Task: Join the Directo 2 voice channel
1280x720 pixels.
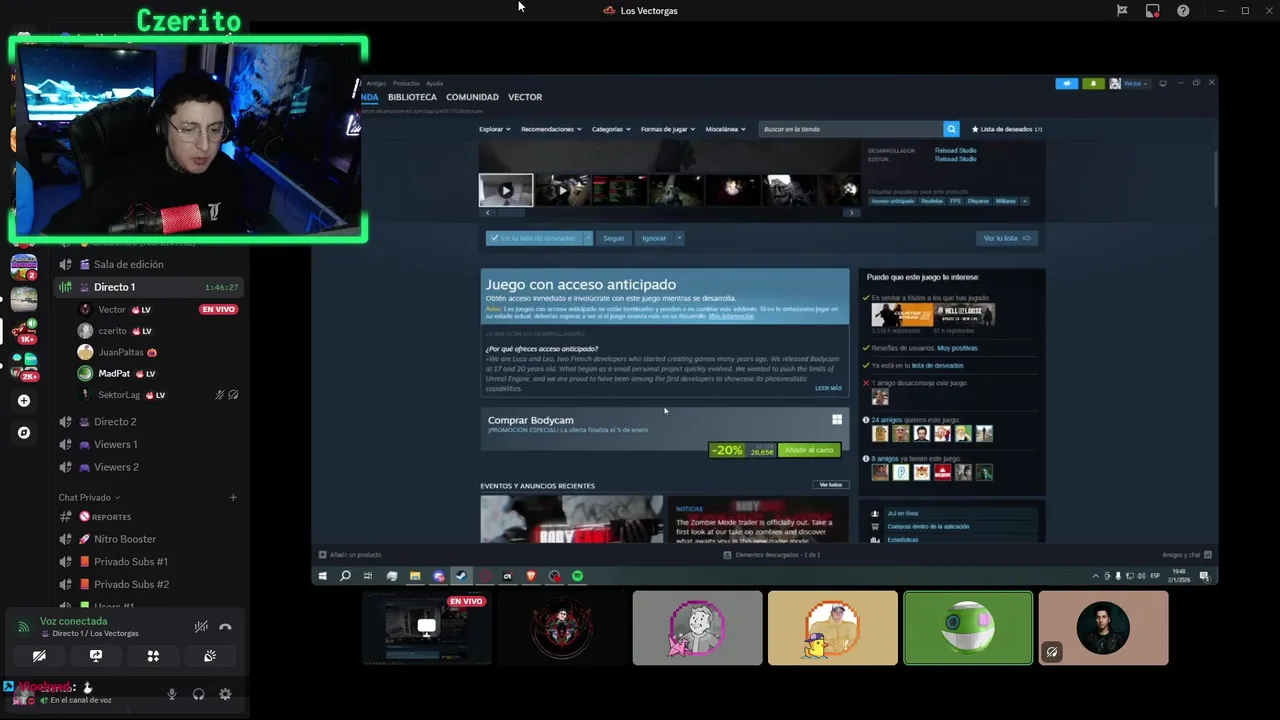Action: [x=150, y=422]
